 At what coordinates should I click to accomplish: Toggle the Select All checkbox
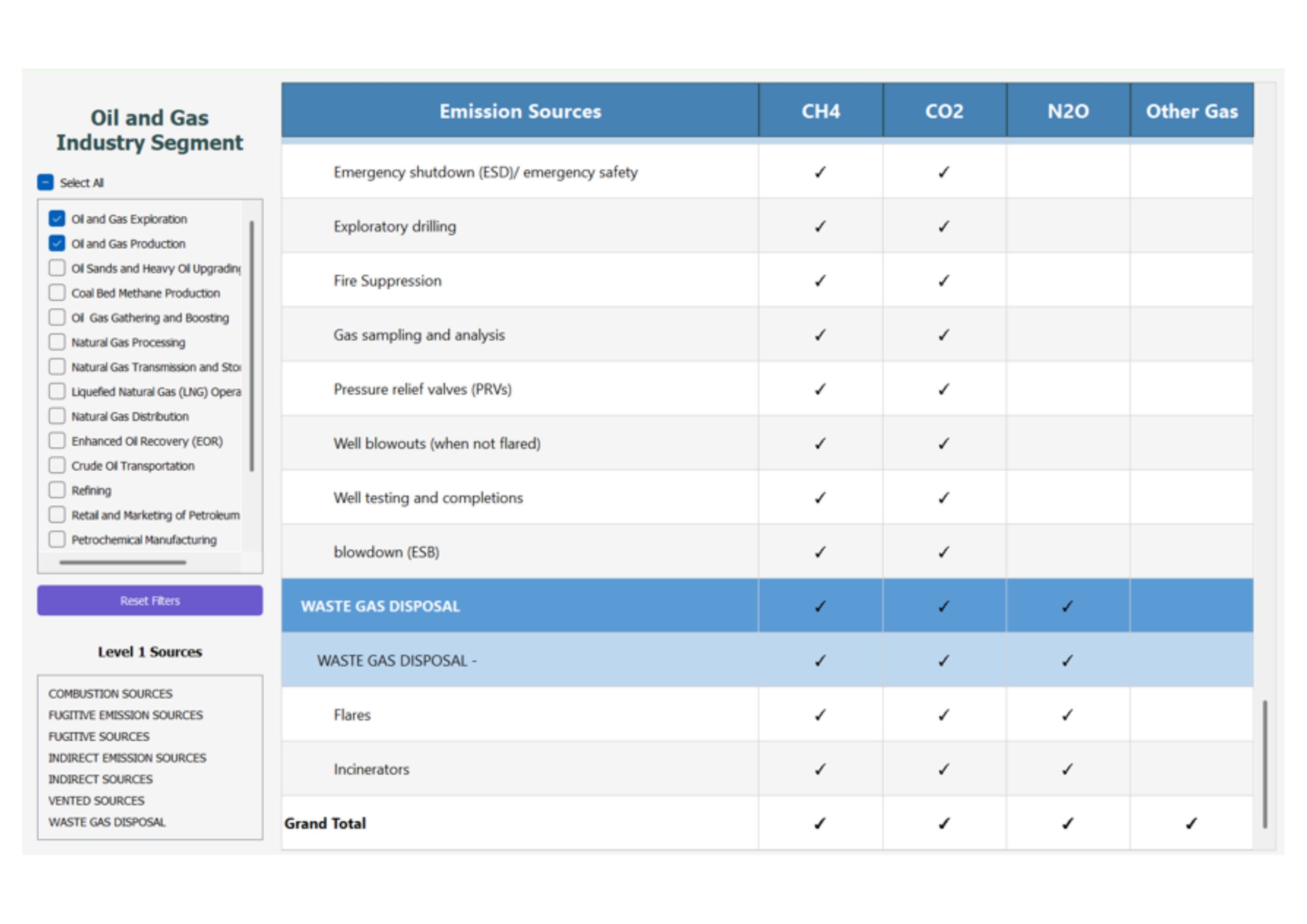45,182
